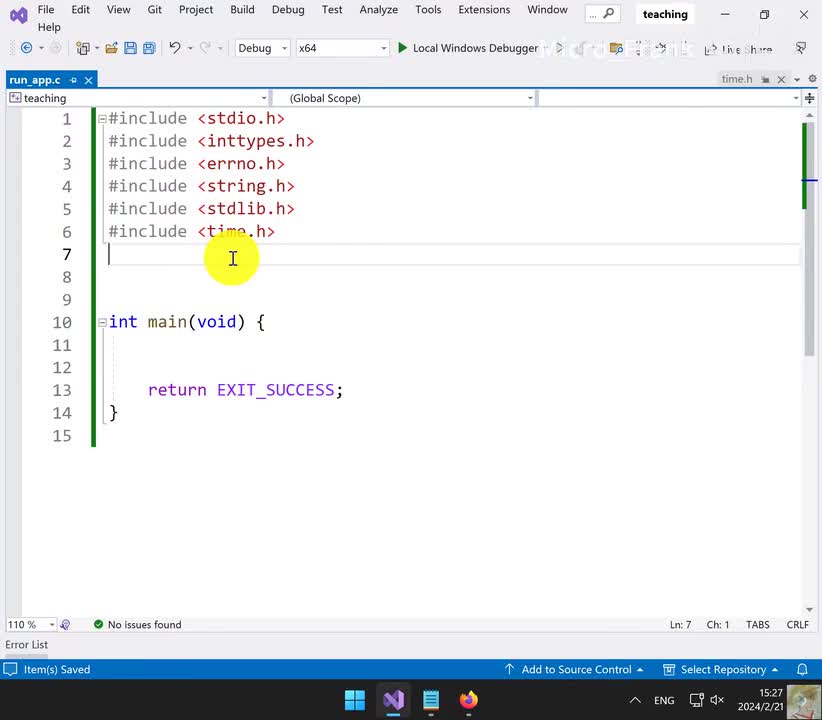Image resolution: width=822 pixels, height=720 pixels.
Task: Show hidden system tray icons
Action: tap(635, 700)
